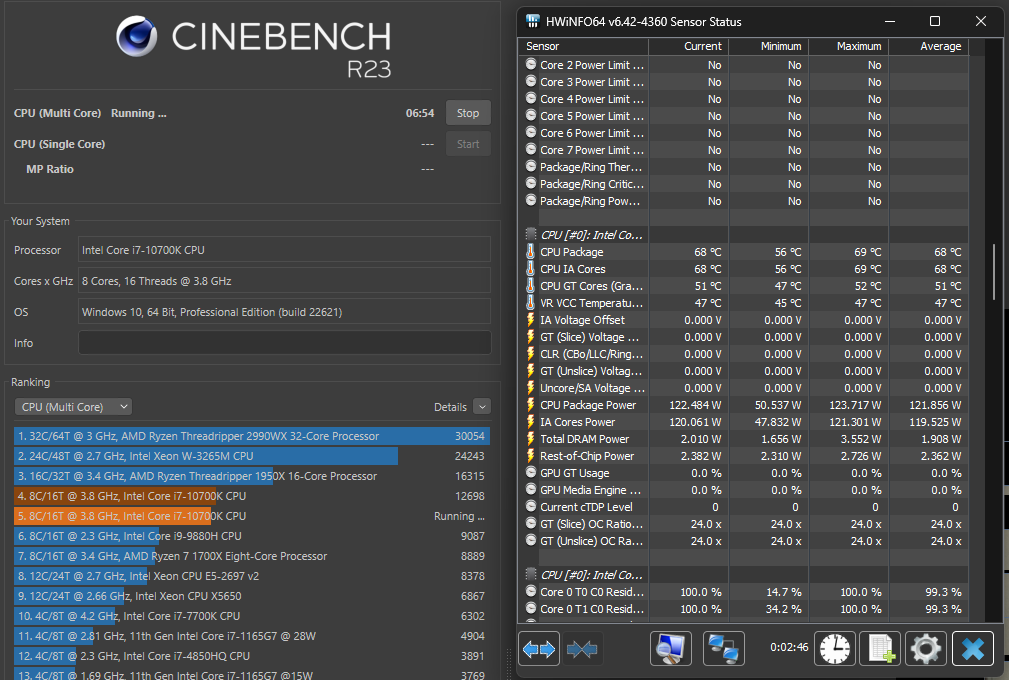The image size is (1009, 680).
Task: Click IA Cores Power lightning icon
Action: pyautogui.click(x=530, y=421)
